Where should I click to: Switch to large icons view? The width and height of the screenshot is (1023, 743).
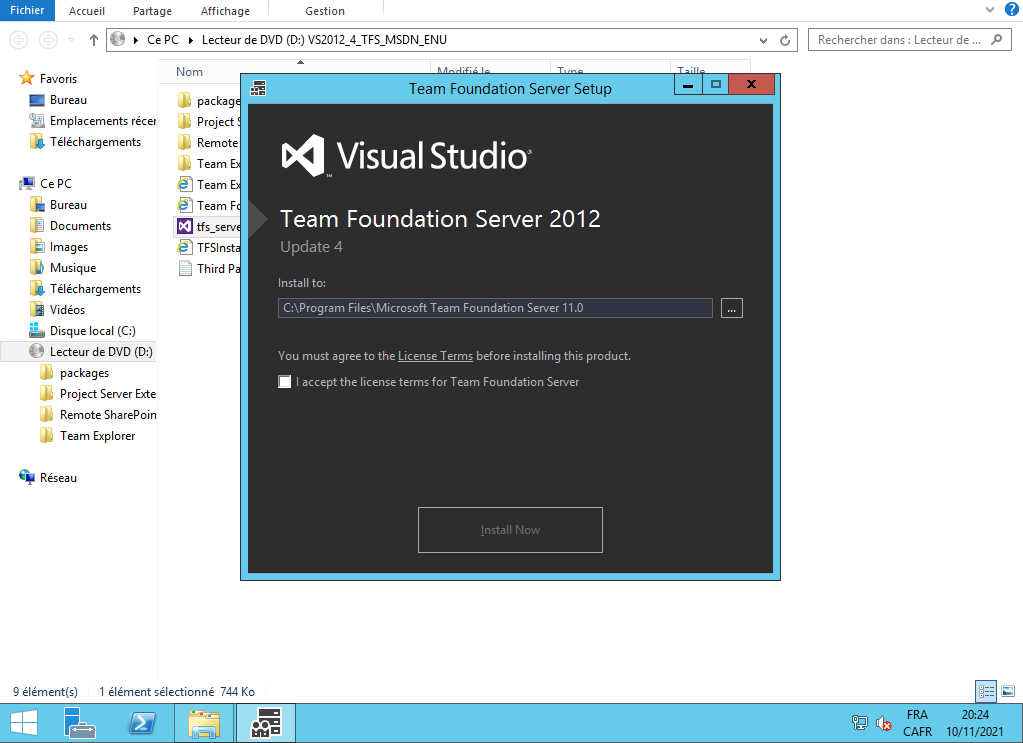(1007, 691)
